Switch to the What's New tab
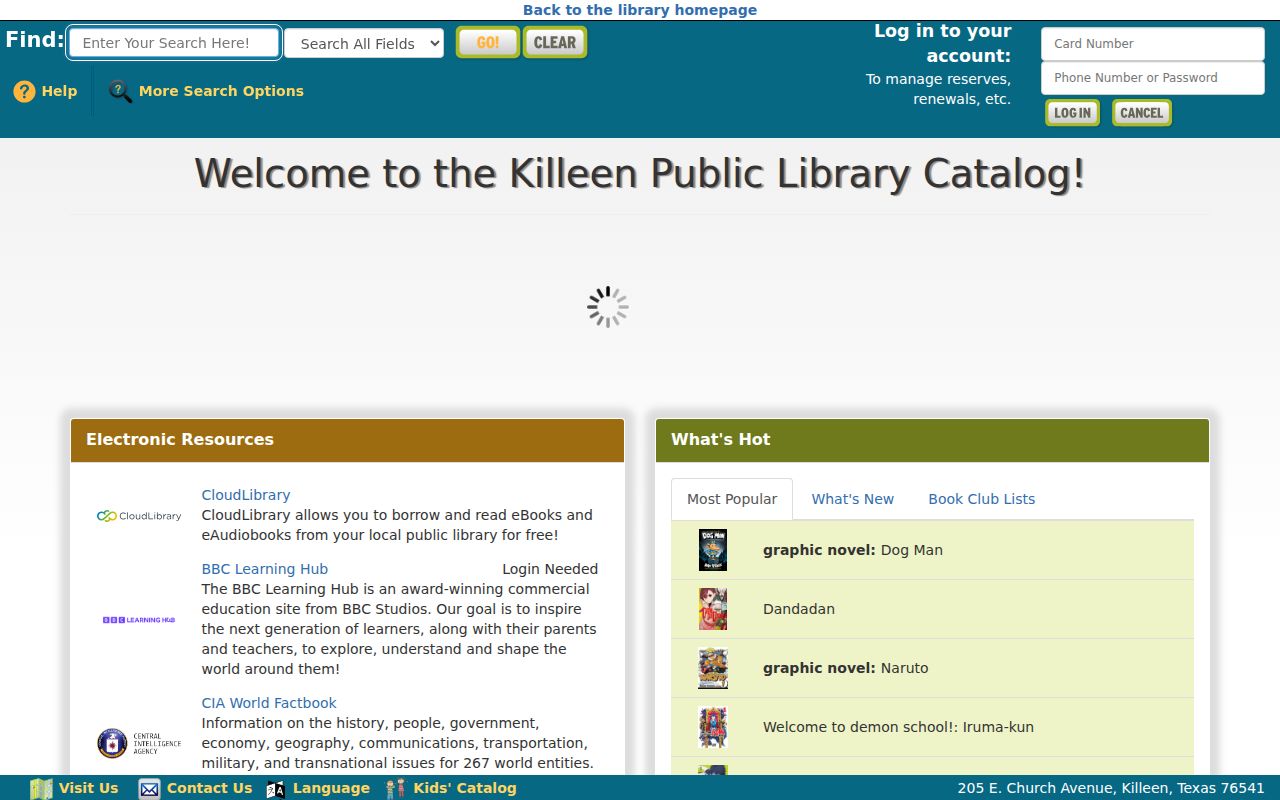Viewport: 1280px width, 800px height. tap(853, 499)
